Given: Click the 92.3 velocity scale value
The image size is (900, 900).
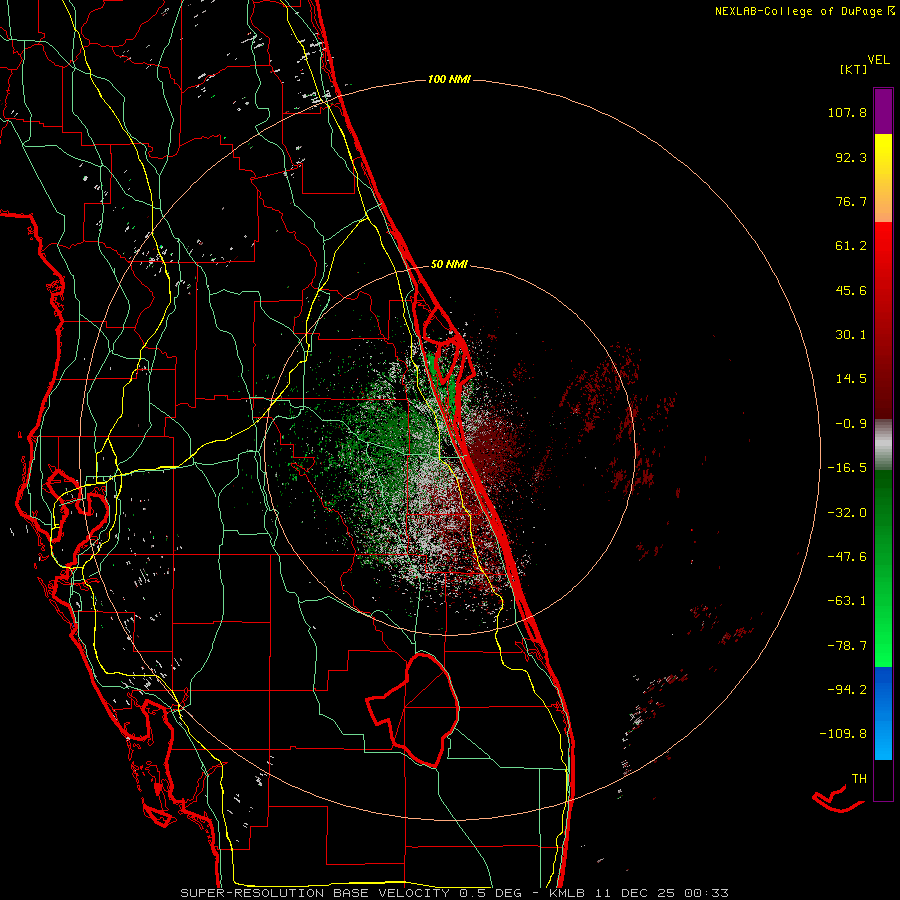Looking at the screenshot, I should [851, 157].
